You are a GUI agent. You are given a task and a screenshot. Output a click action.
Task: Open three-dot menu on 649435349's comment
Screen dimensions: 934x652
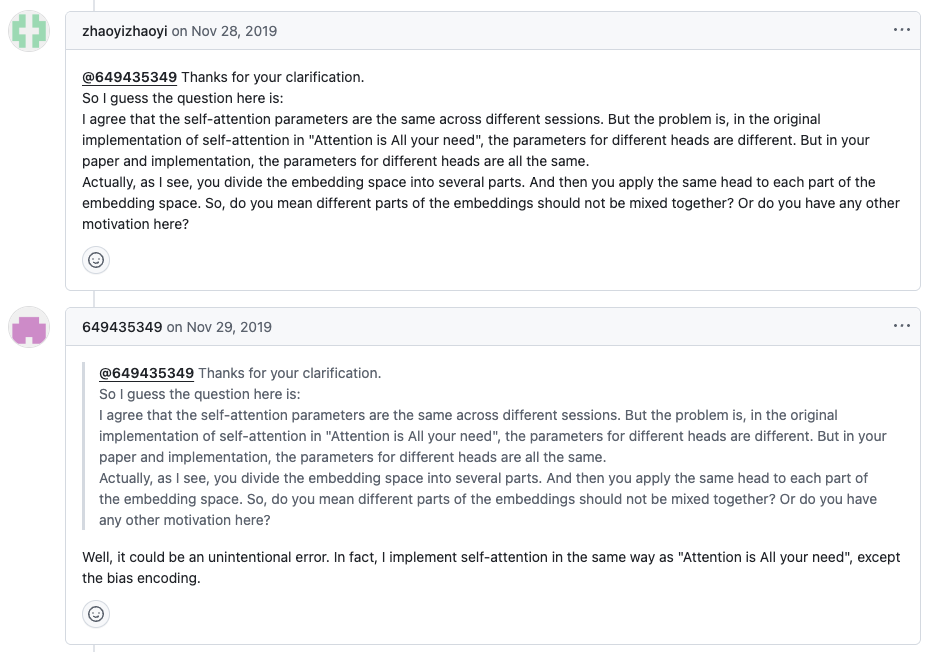tap(902, 326)
